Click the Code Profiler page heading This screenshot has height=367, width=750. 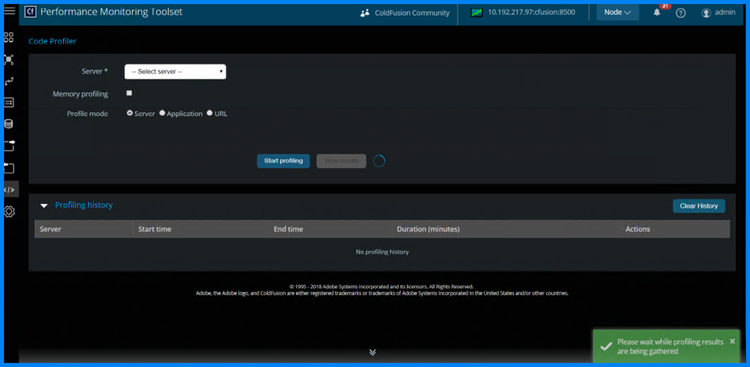(52, 41)
